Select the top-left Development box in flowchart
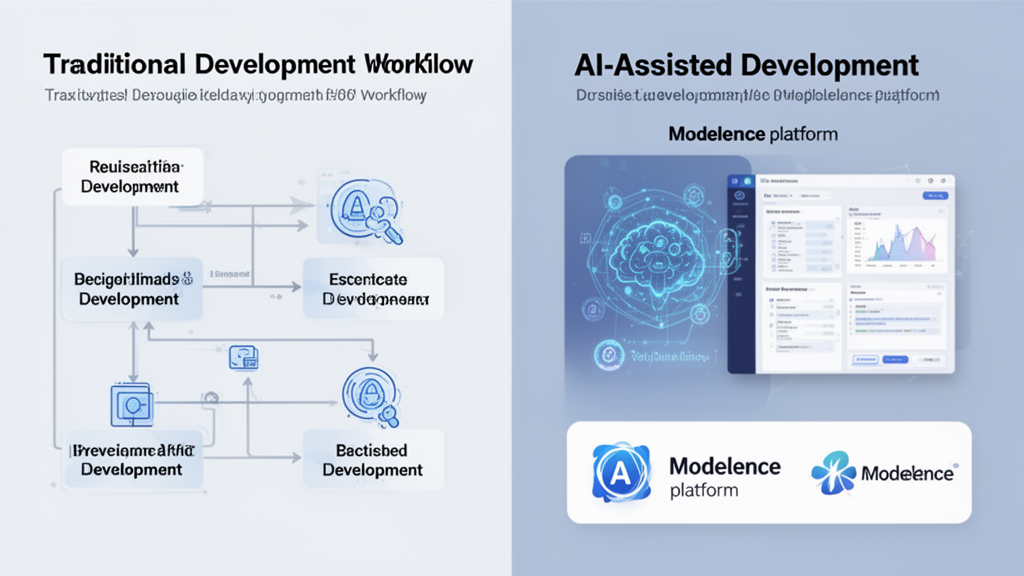1024x576 pixels. [132, 176]
